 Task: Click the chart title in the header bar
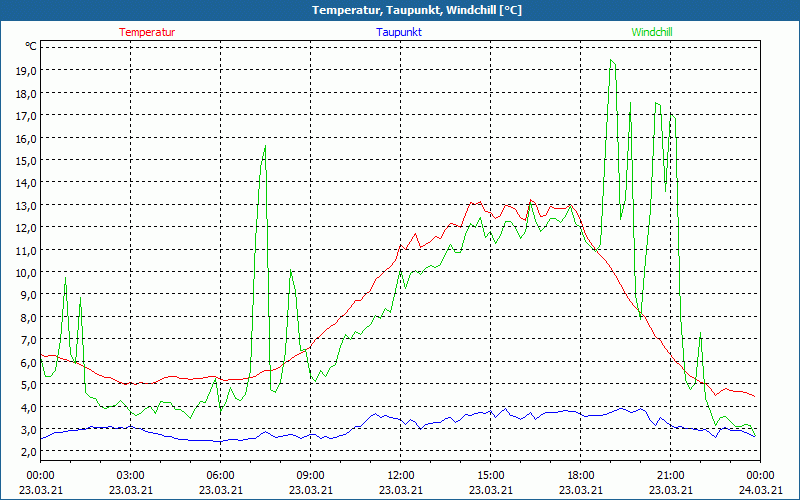(x=400, y=10)
